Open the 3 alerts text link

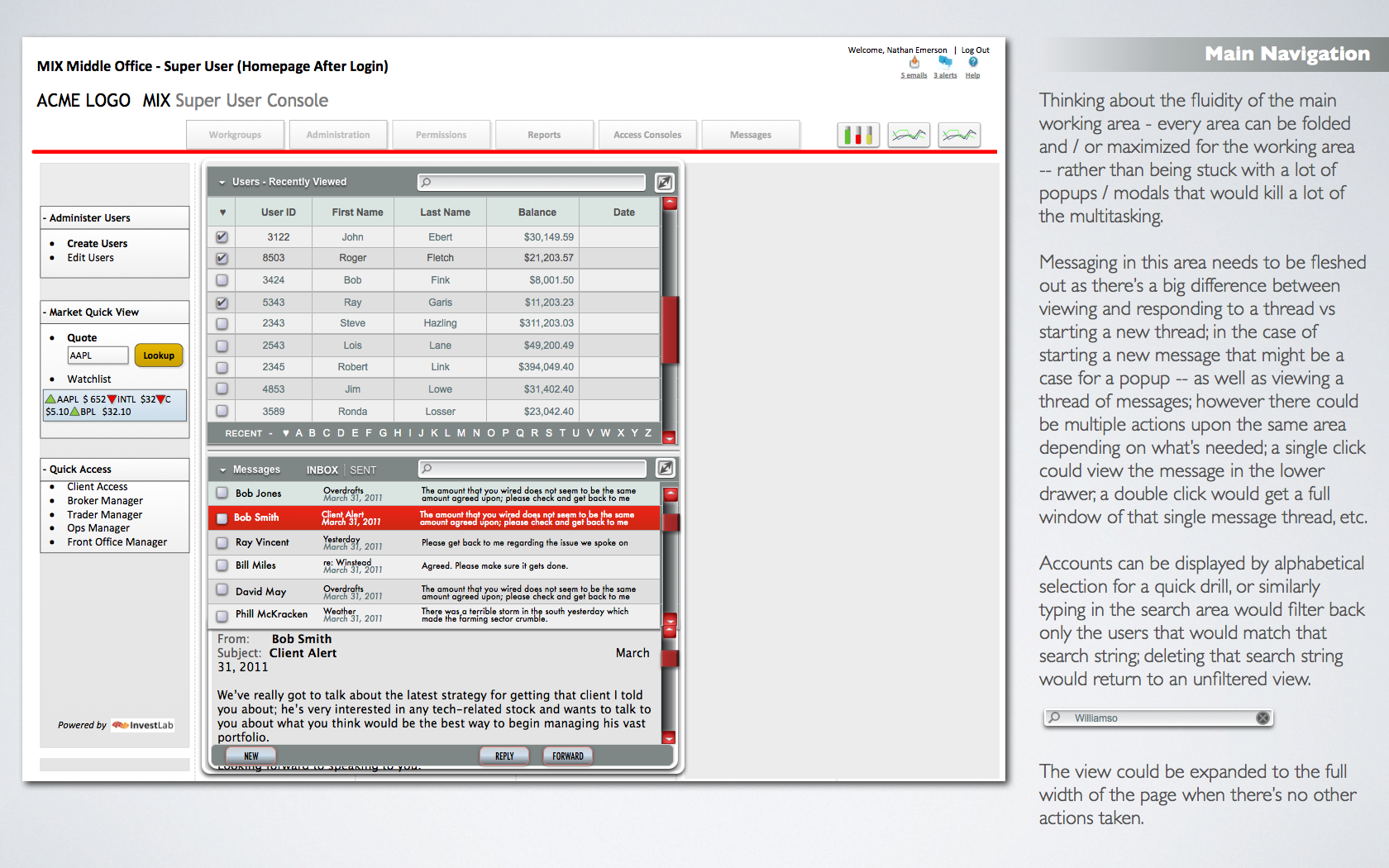[945, 75]
